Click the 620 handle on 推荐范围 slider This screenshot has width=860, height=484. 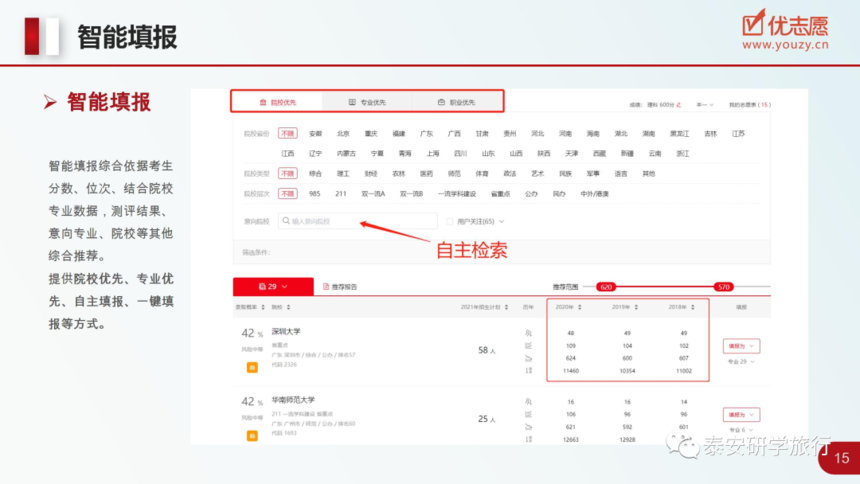606,287
